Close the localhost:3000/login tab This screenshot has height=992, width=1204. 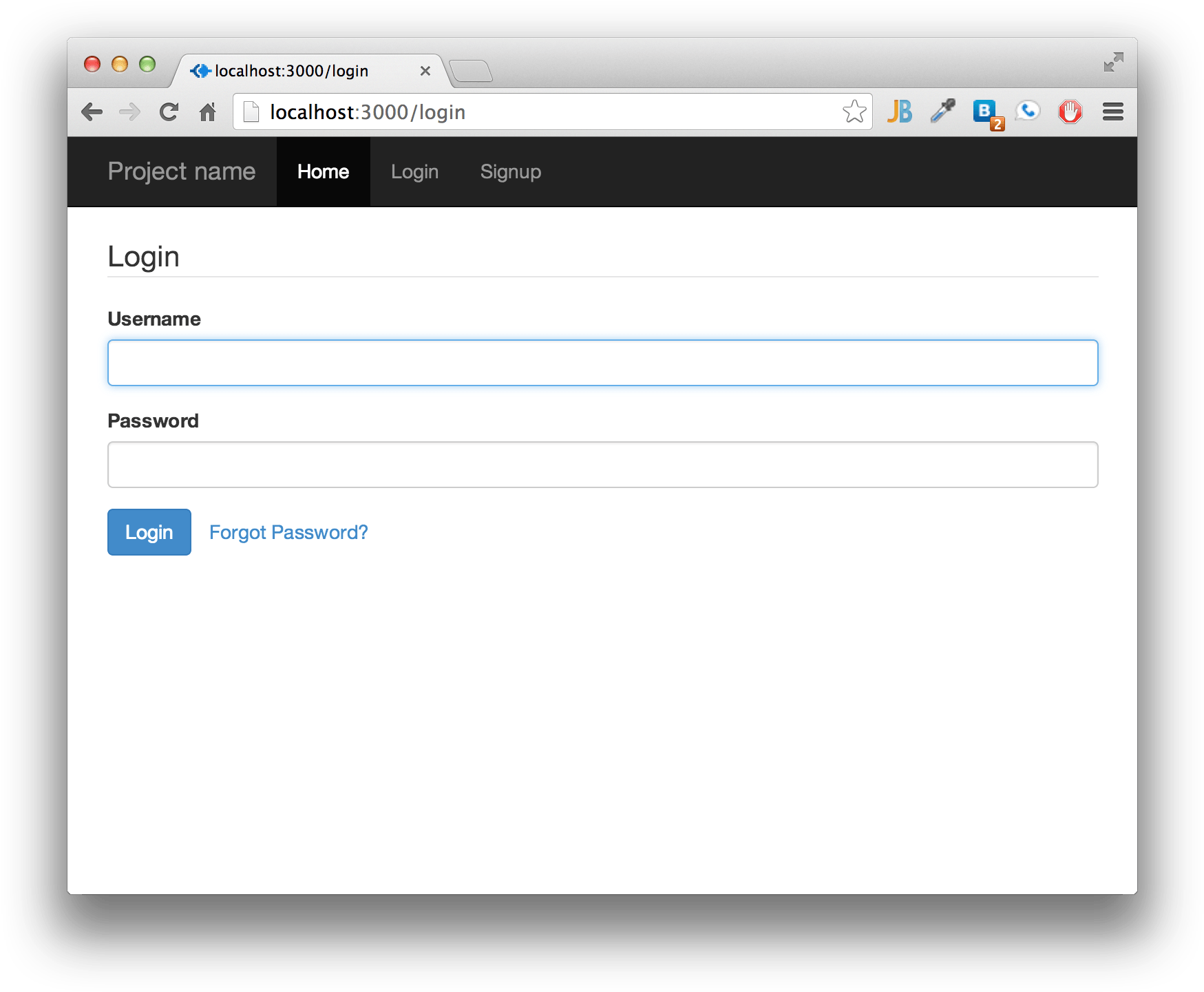coord(425,71)
